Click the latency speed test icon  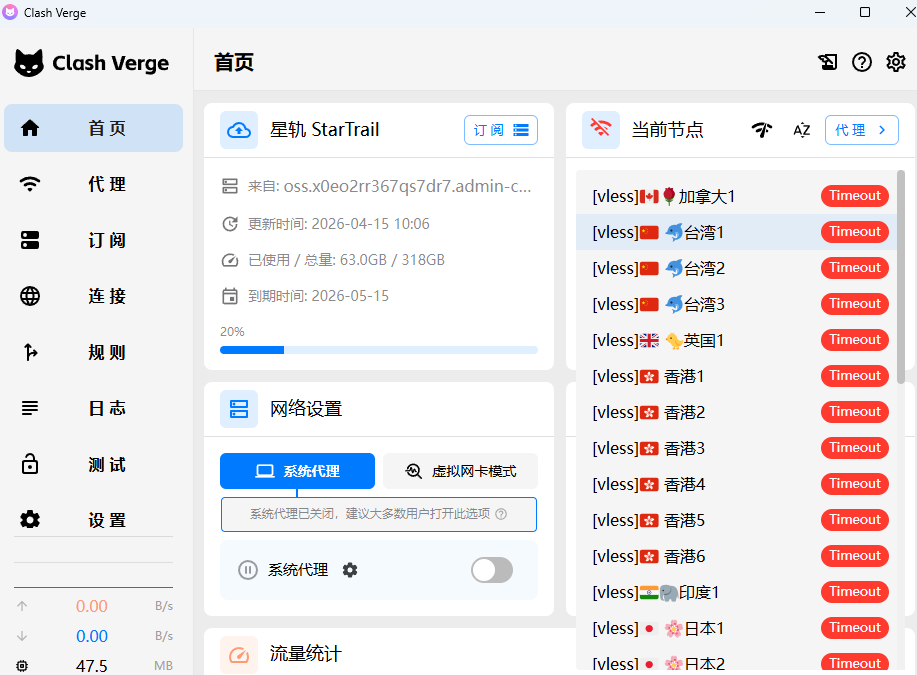(x=762, y=130)
